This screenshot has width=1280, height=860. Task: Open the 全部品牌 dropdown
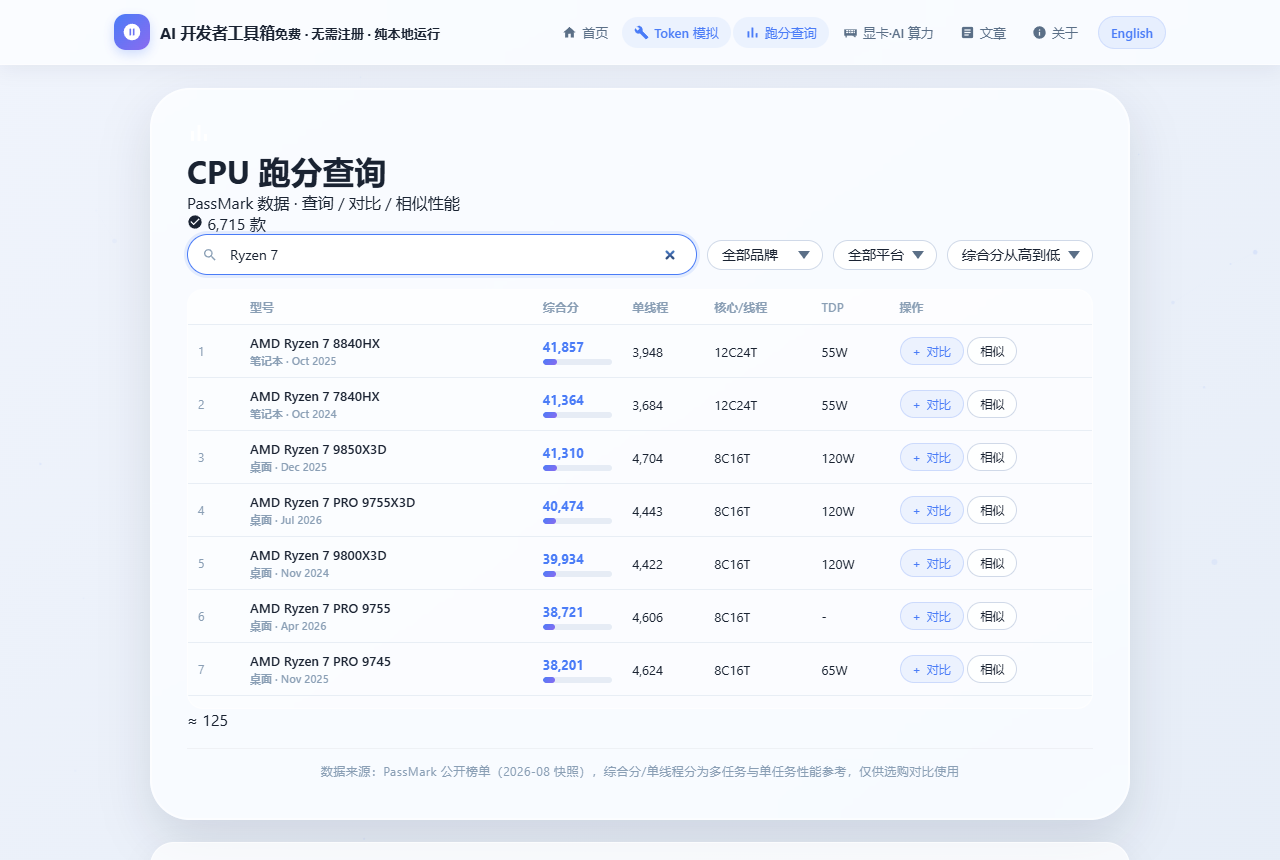tap(765, 255)
